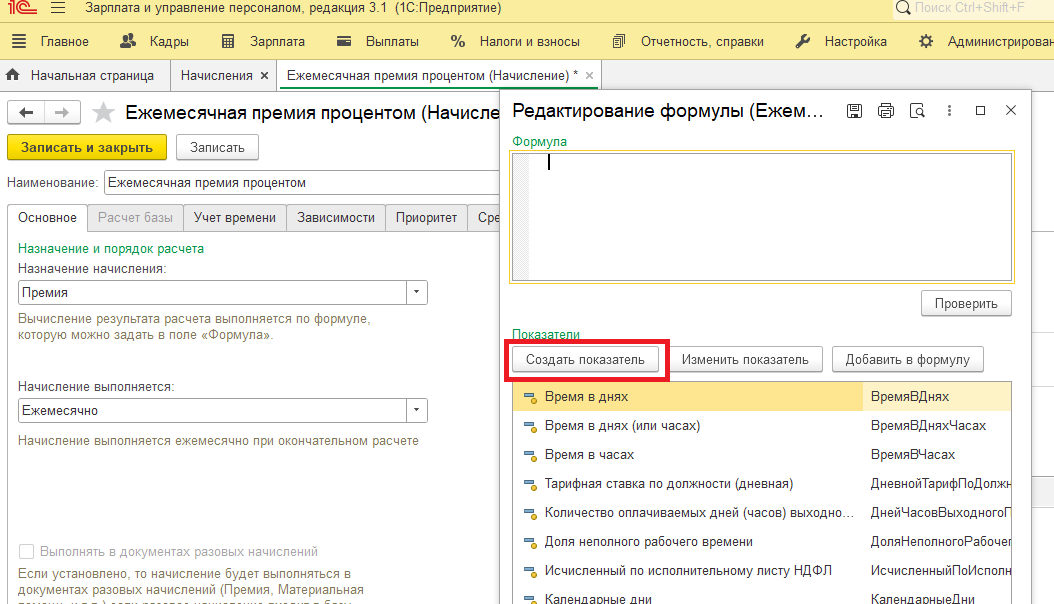Screen dimensions: 1054x604
Task: Select the Время в днях (или часах) row
Action: pos(762,425)
